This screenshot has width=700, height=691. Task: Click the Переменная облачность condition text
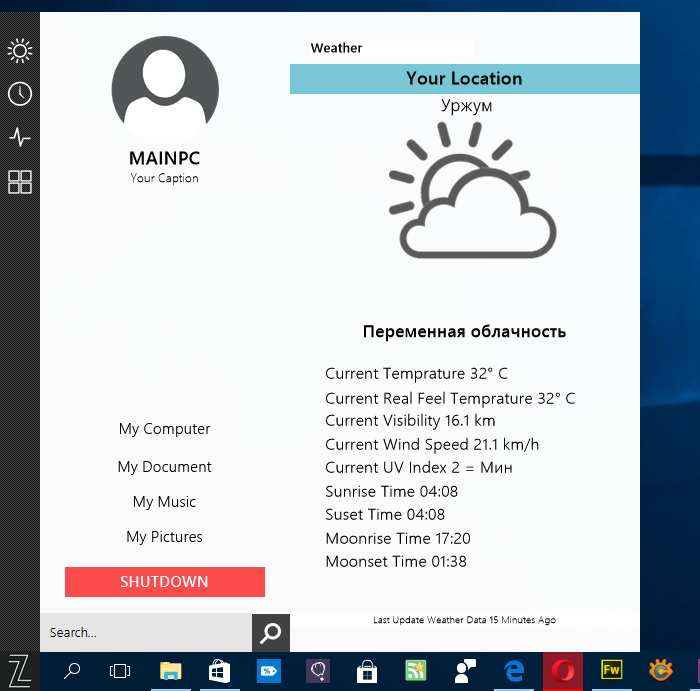pyautogui.click(x=464, y=332)
